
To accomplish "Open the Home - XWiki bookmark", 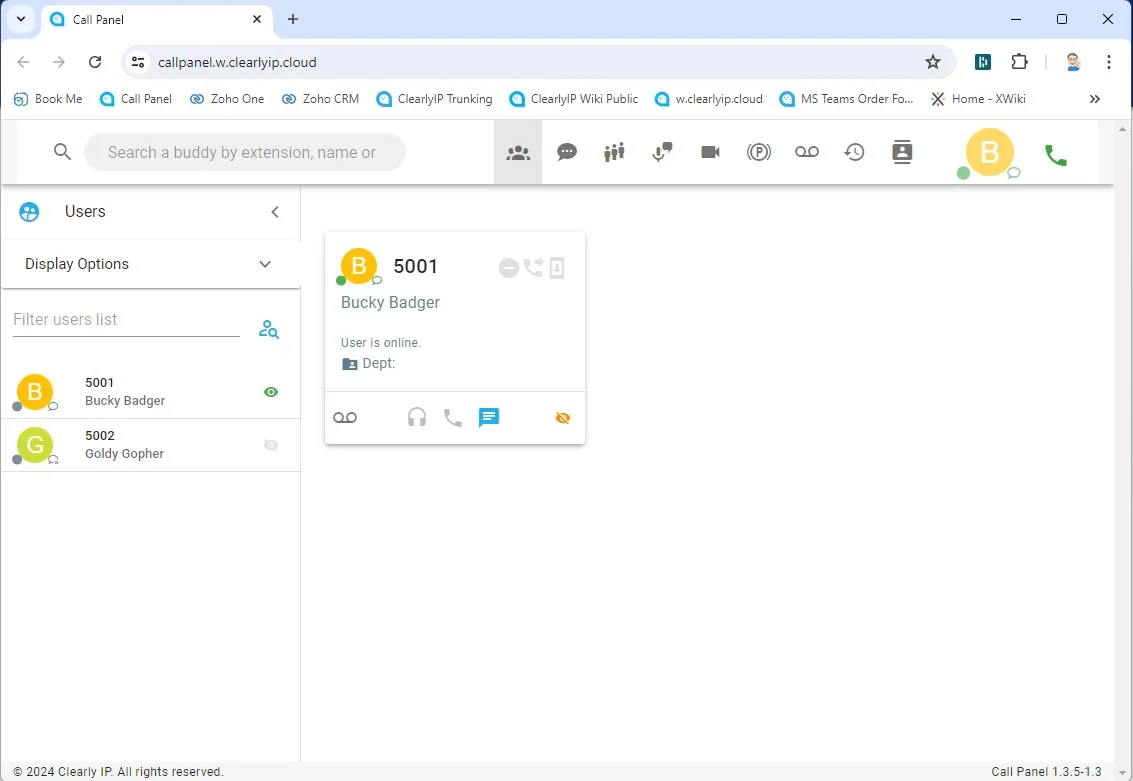I will (978, 99).
